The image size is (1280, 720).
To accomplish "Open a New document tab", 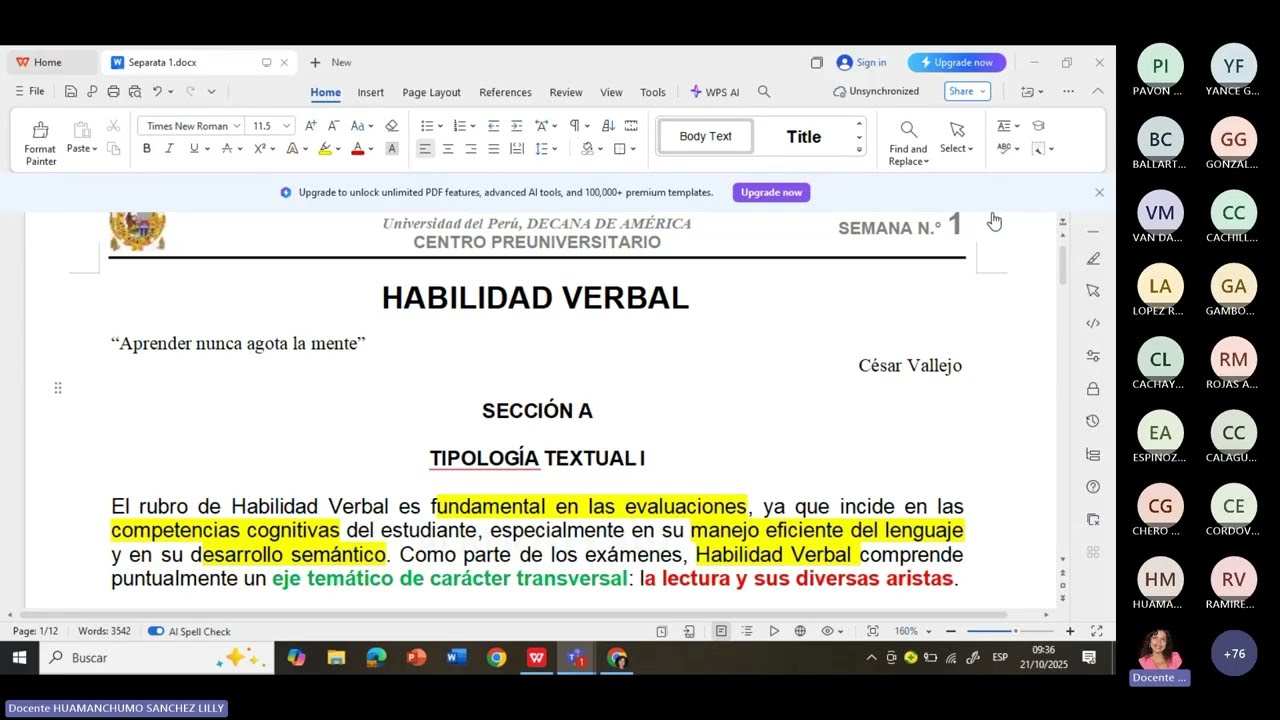I will (x=331, y=62).
